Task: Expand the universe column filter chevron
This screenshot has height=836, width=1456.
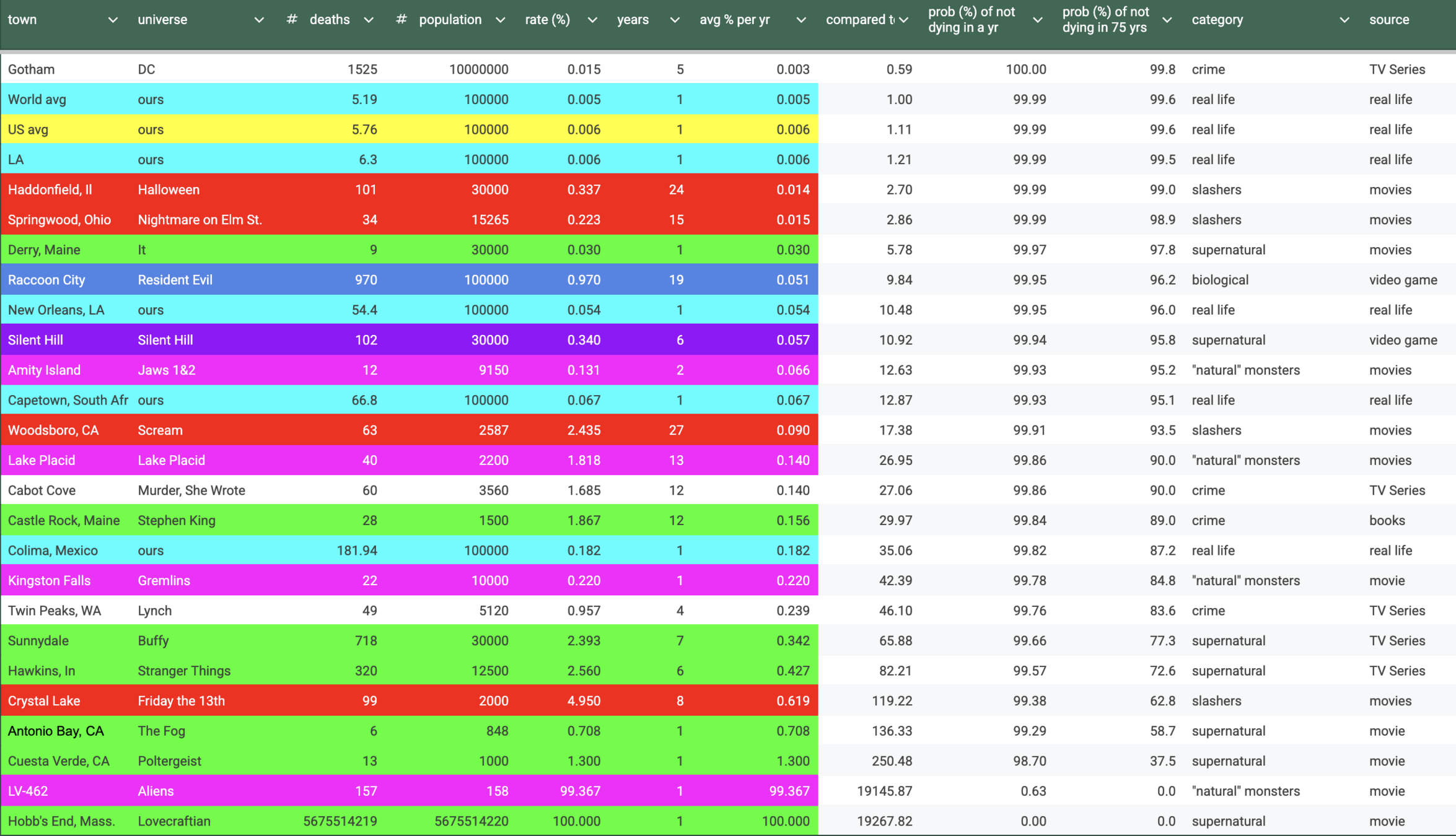Action: (x=259, y=20)
